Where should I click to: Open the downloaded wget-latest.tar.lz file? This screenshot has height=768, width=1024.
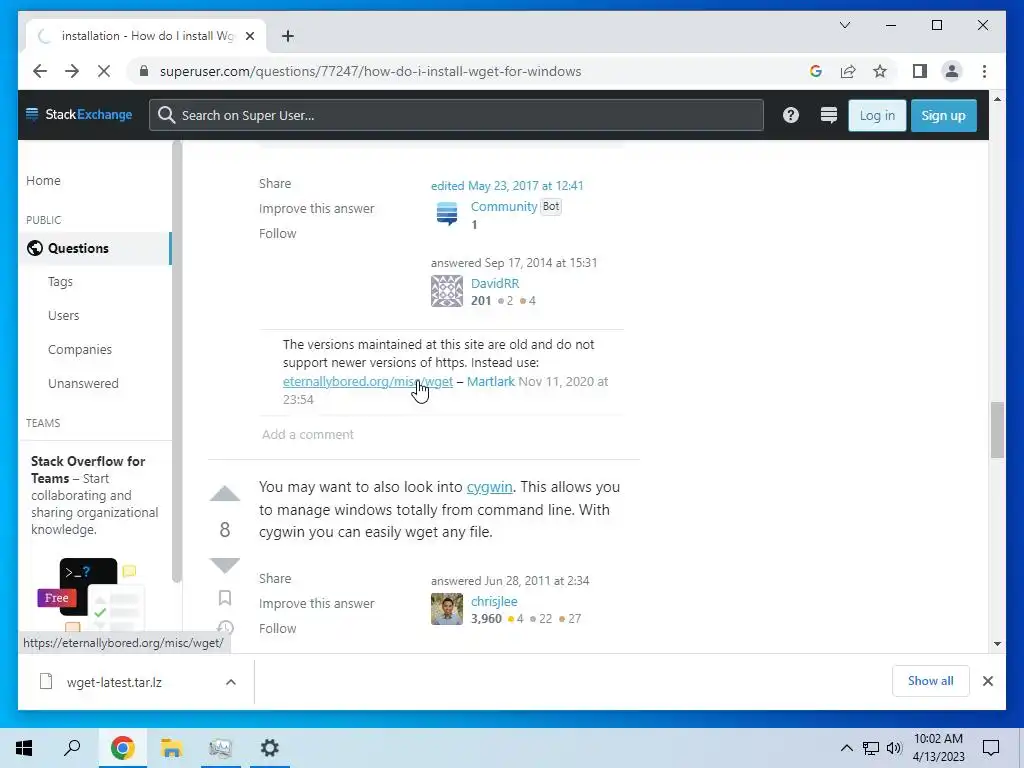pos(114,682)
